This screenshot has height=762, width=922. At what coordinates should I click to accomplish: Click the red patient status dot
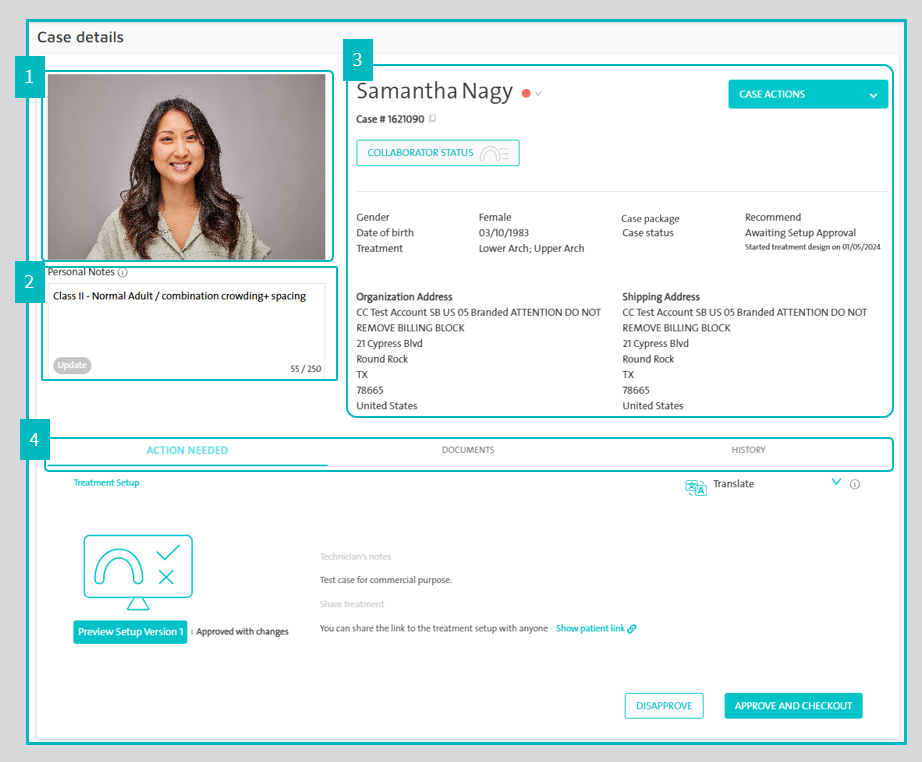[526, 93]
